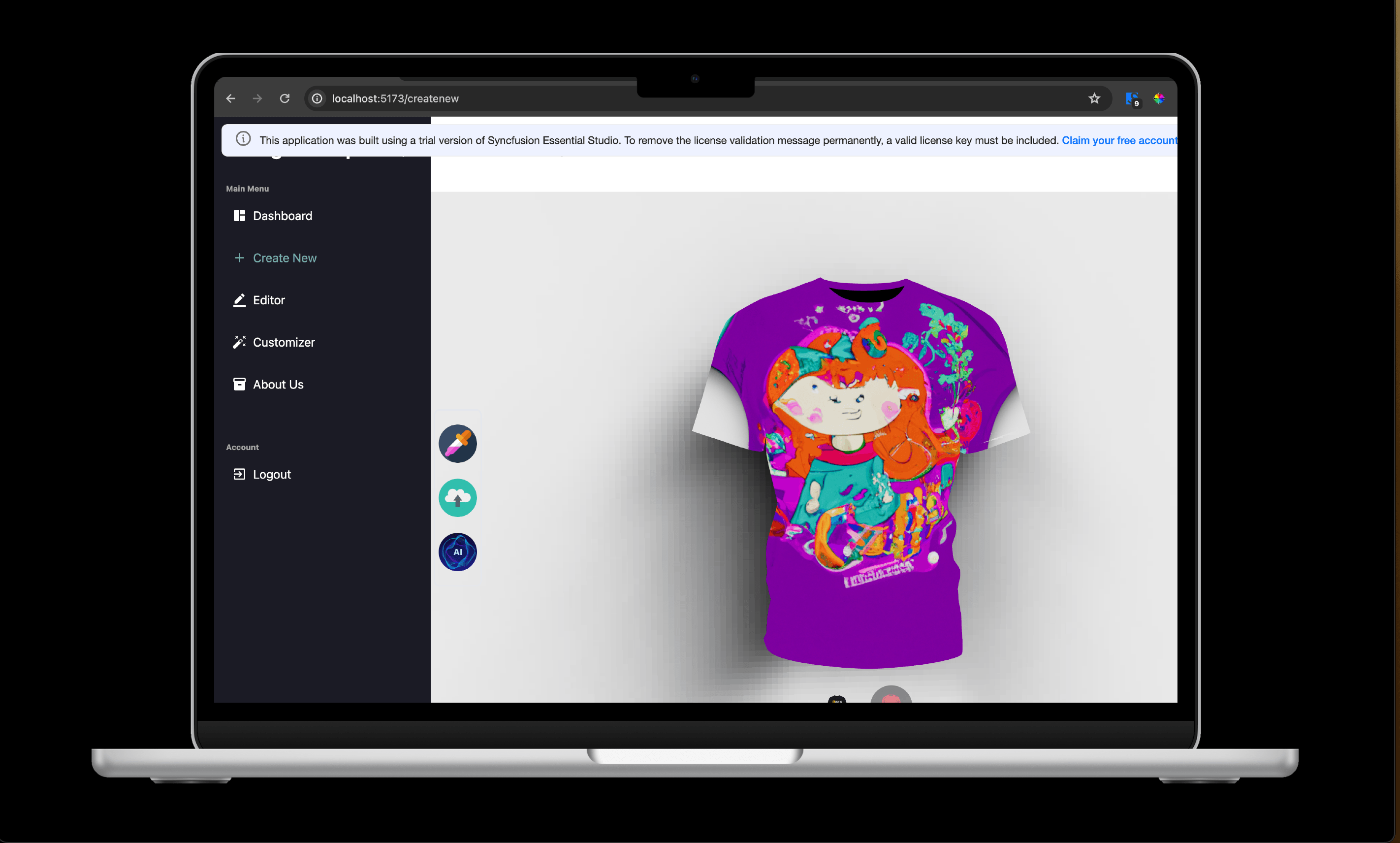1400x843 pixels.
Task: Click the About Us sidebar icon
Action: [239, 384]
